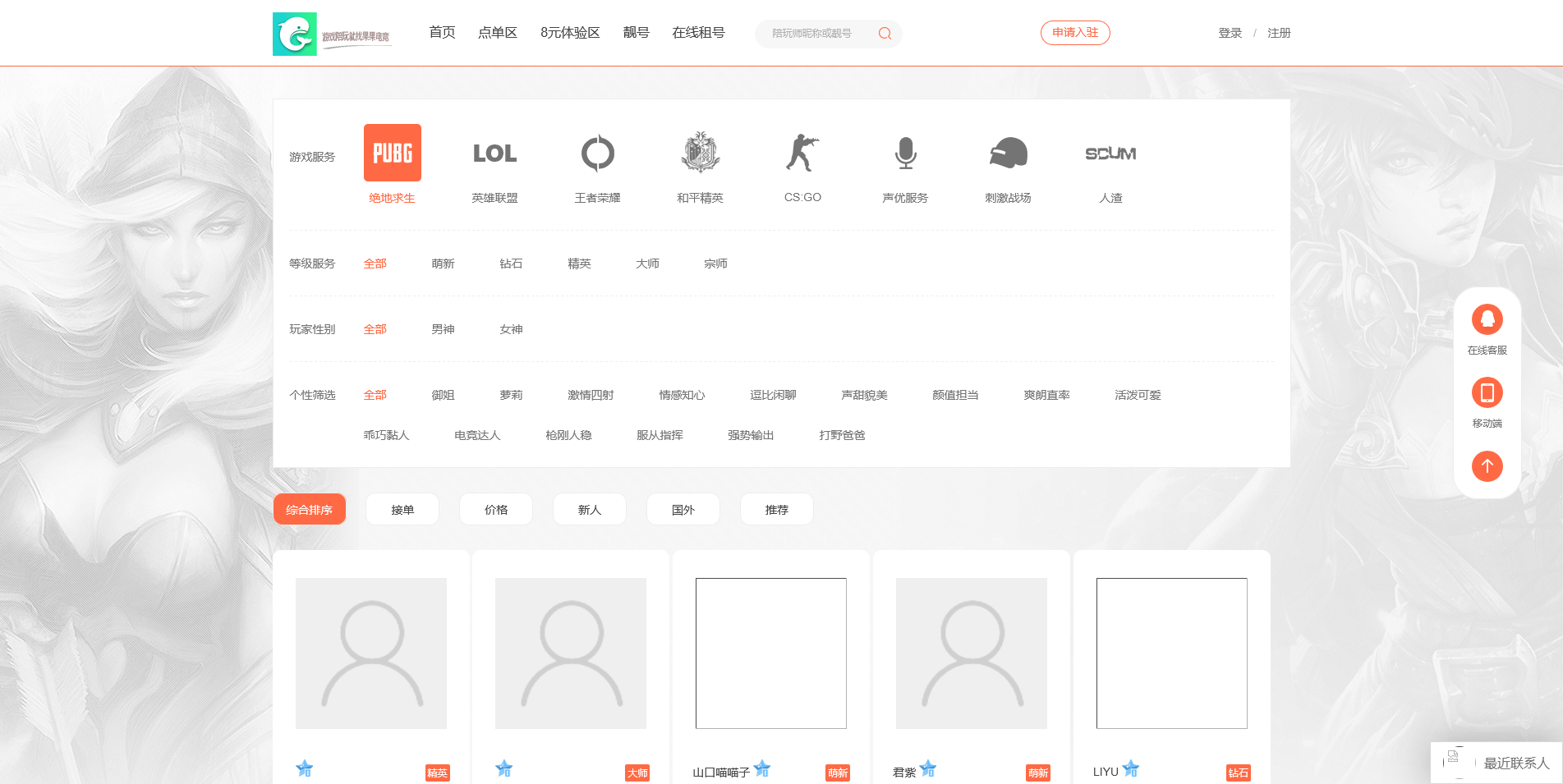Viewport: 1563px width, 784px height.
Task: Filter personality by 逗比闲聊
Action: coord(774,395)
